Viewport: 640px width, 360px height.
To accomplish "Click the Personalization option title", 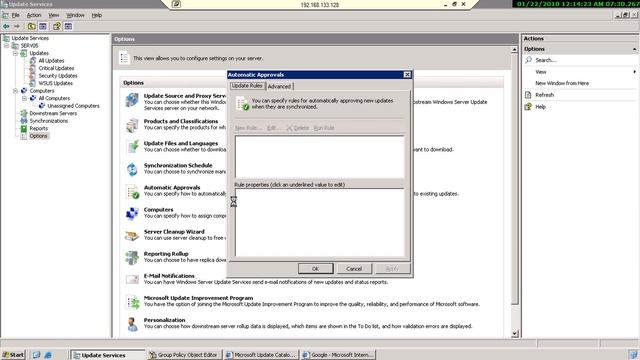I will [x=164, y=320].
